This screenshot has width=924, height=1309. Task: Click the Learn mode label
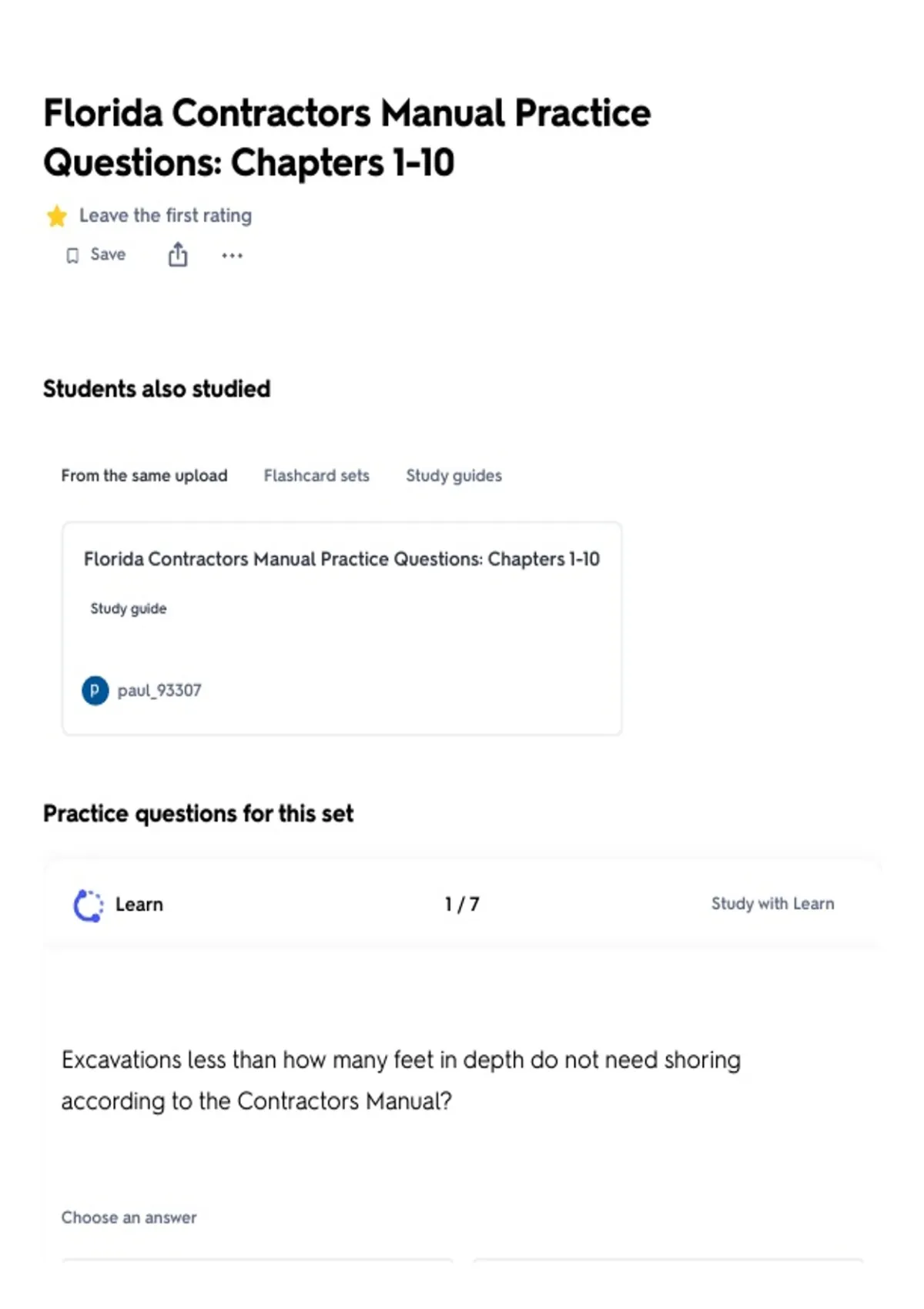pos(139,905)
